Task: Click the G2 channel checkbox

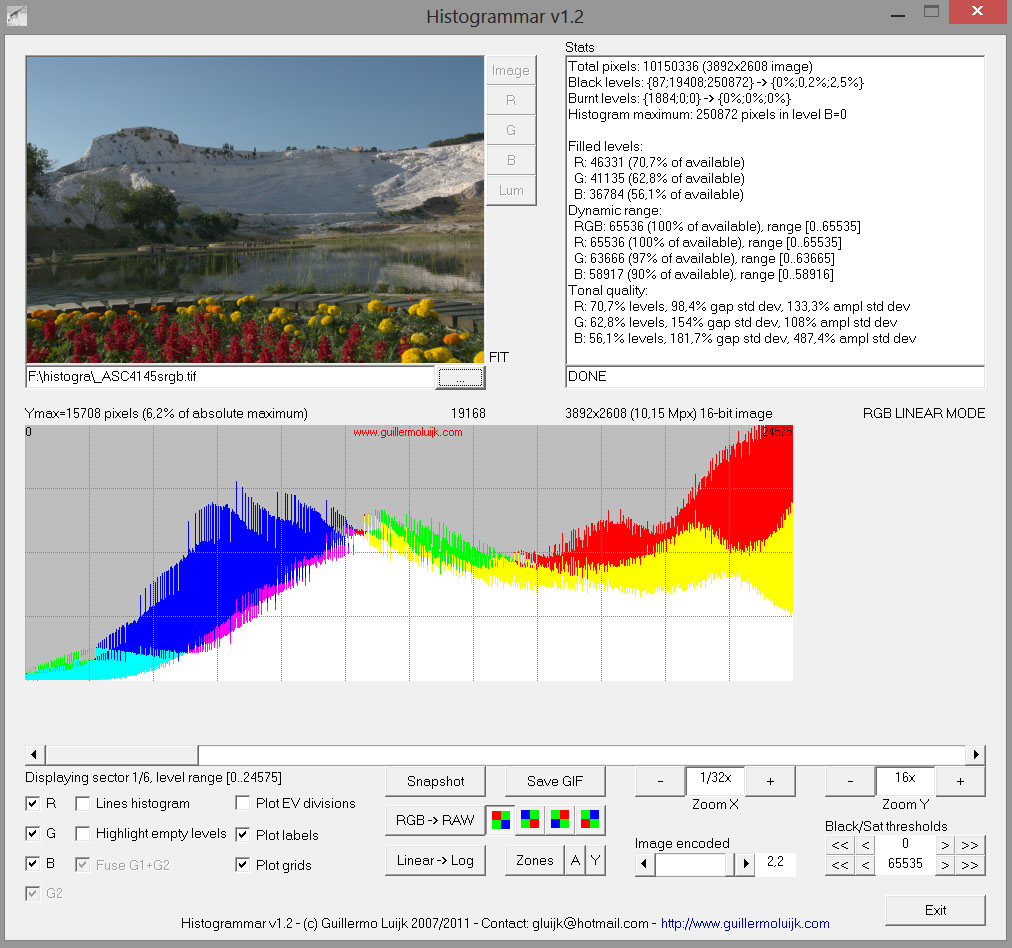Action: click(x=32, y=893)
